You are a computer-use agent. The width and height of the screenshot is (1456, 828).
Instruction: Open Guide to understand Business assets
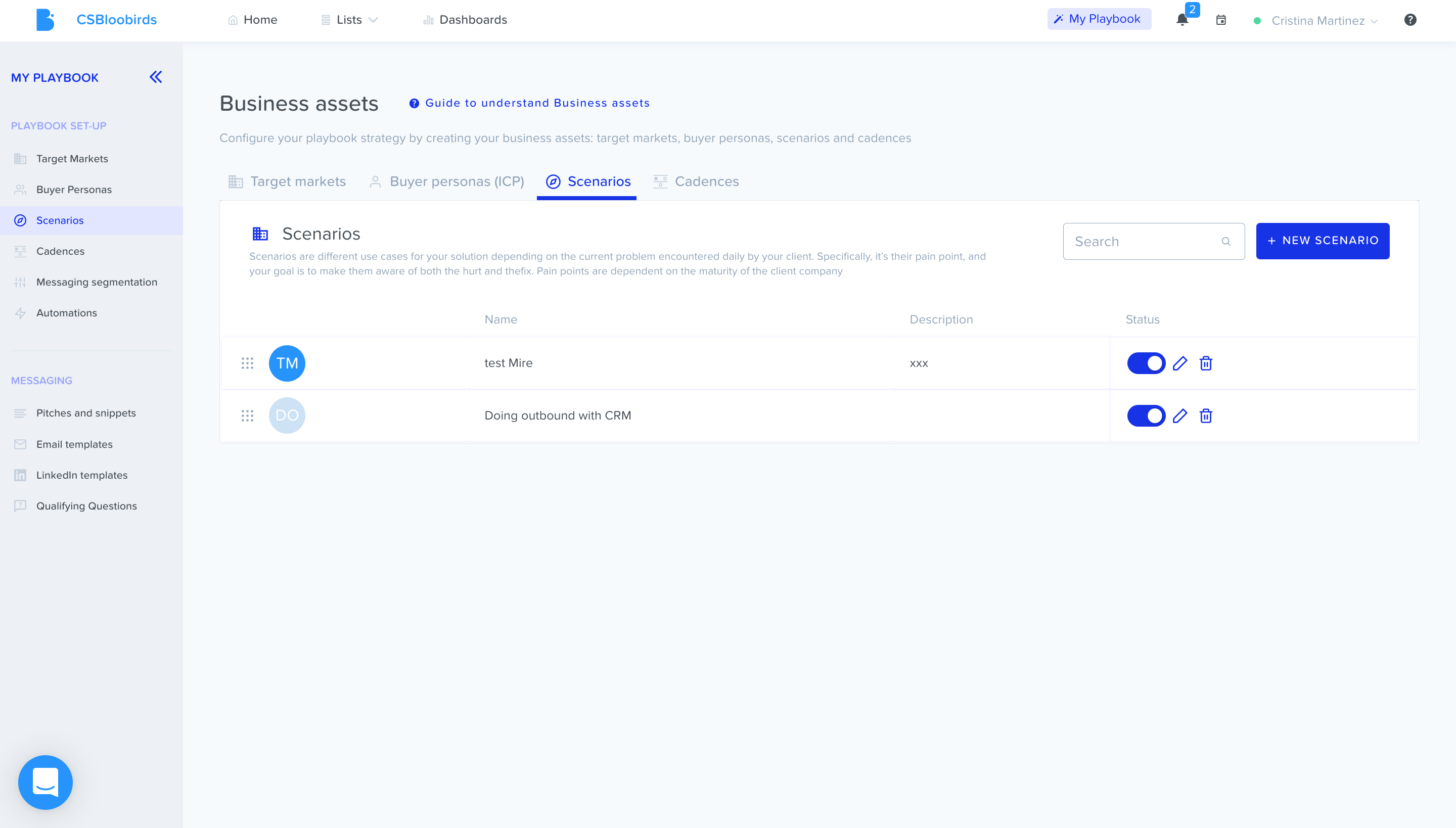529,103
